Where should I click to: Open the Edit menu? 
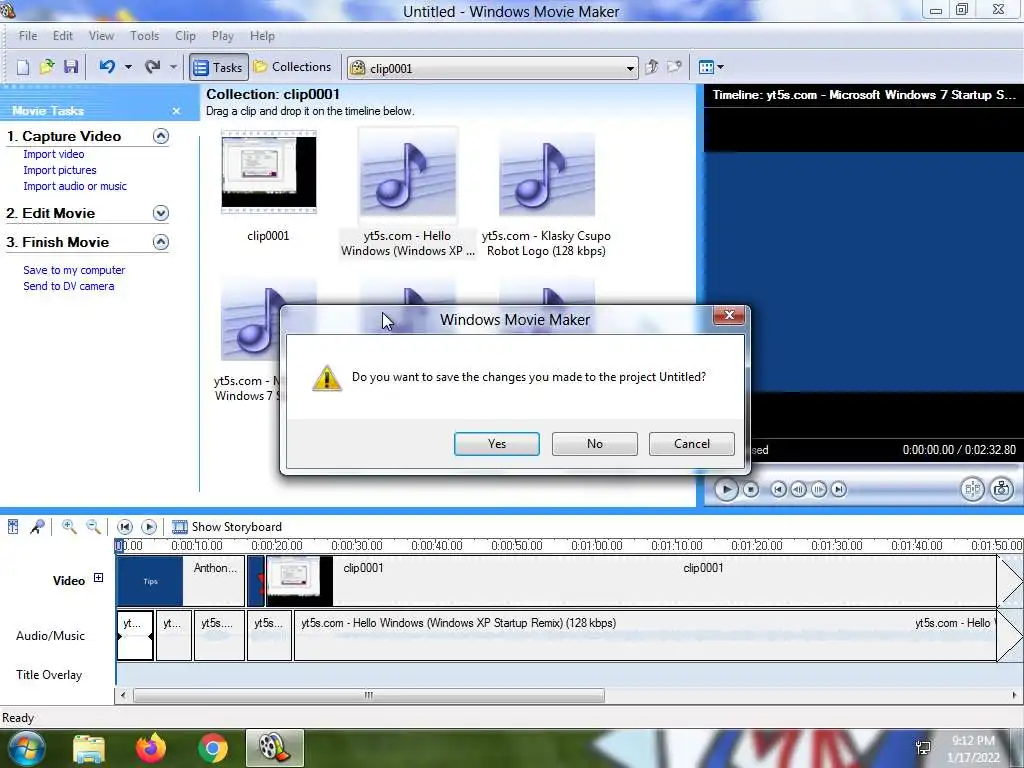(x=63, y=36)
